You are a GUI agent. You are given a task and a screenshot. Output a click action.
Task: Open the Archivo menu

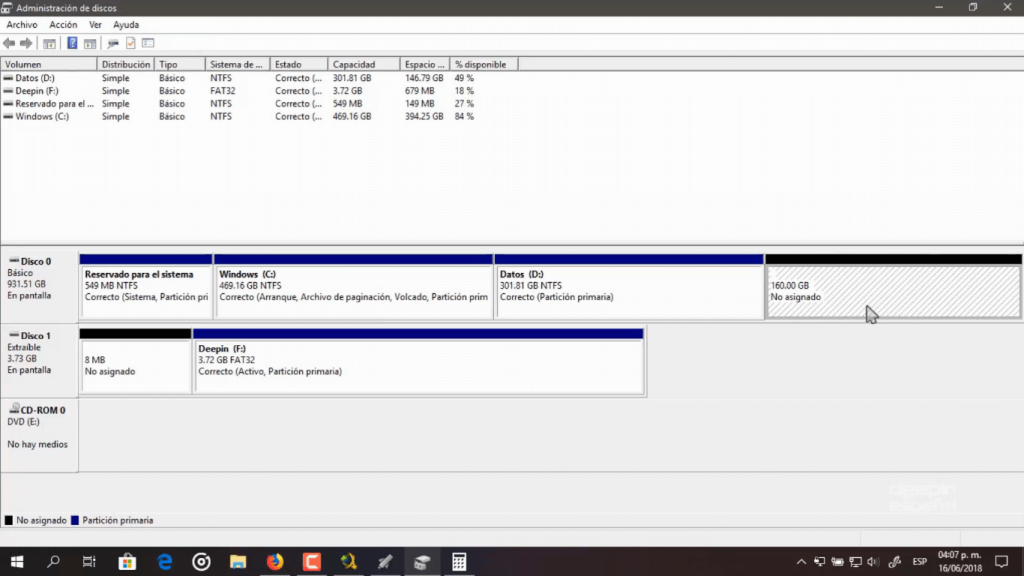pos(22,24)
